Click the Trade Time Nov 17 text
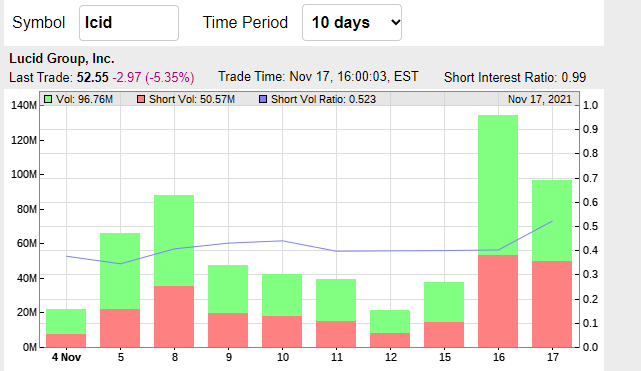Image resolution: width=641 pixels, height=371 pixels. click(318, 76)
